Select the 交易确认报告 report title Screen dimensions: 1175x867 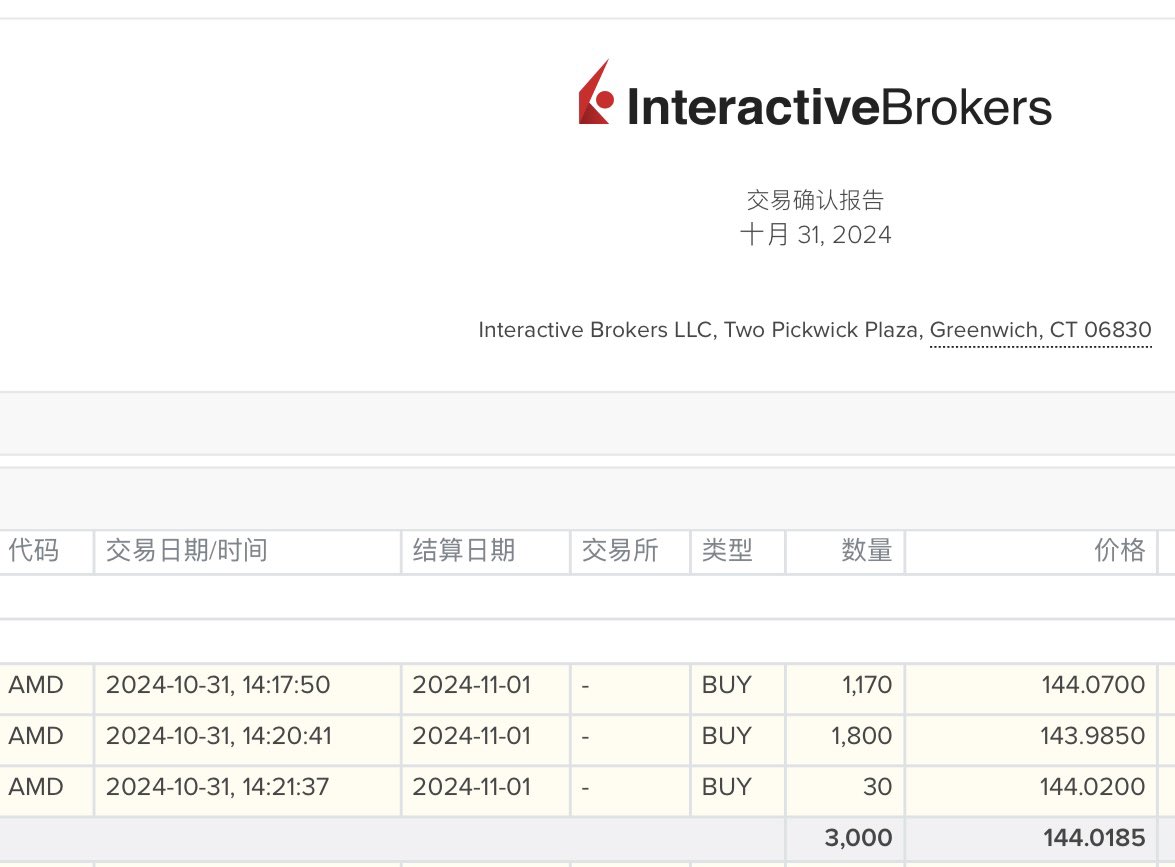815,200
